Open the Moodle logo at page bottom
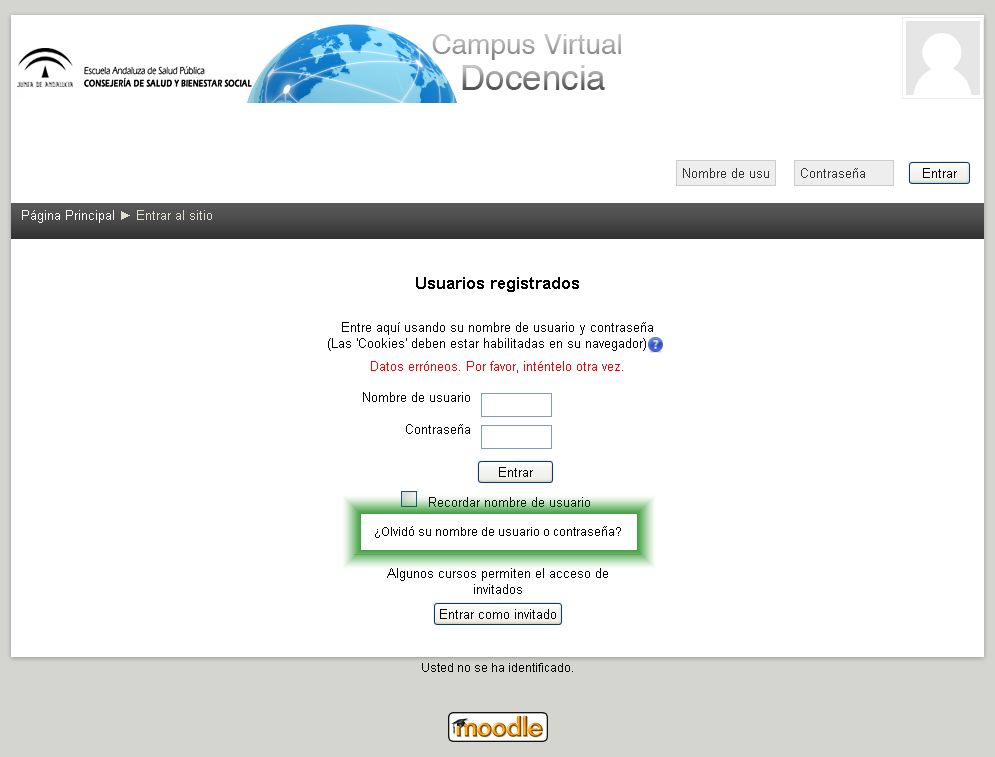Image resolution: width=995 pixels, height=757 pixels. tap(497, 727)
